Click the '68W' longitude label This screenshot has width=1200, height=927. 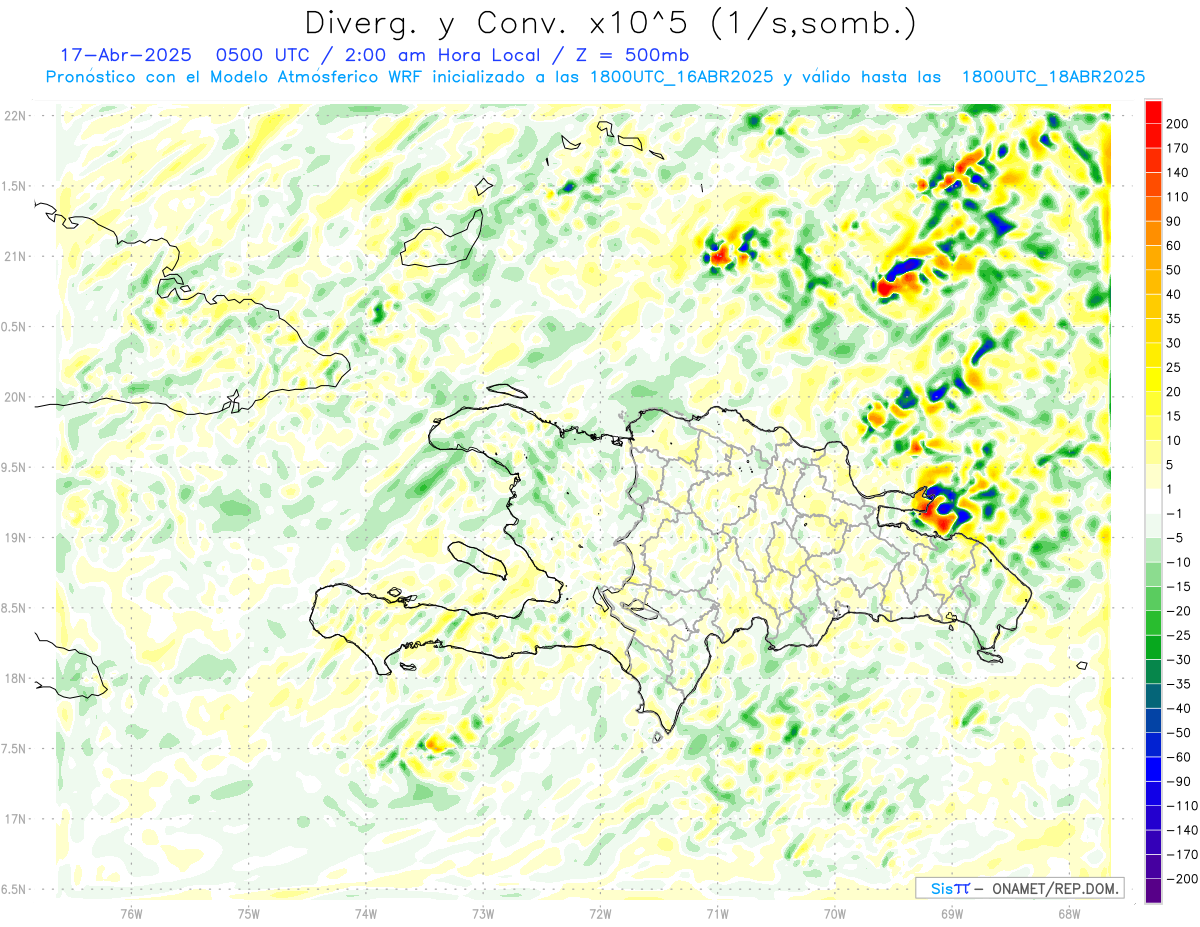[1069, 913]
